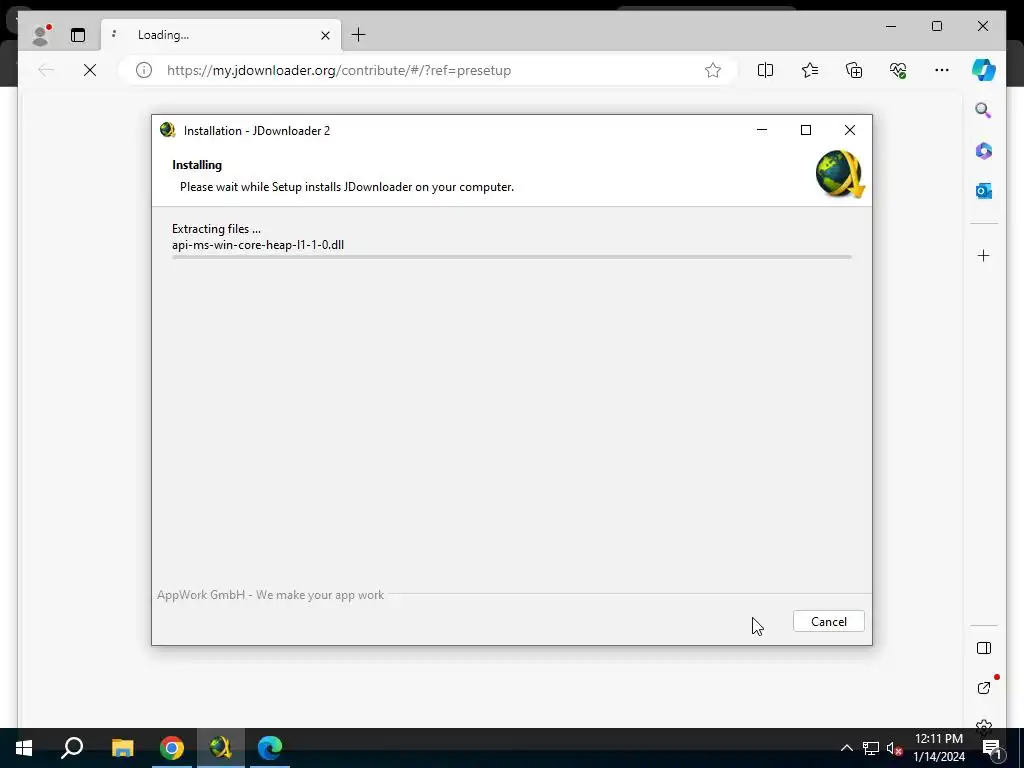The height and width of the screenshot is (768, 1024).
Task: Open sidebar Search icon
Action: coord(984,110)
